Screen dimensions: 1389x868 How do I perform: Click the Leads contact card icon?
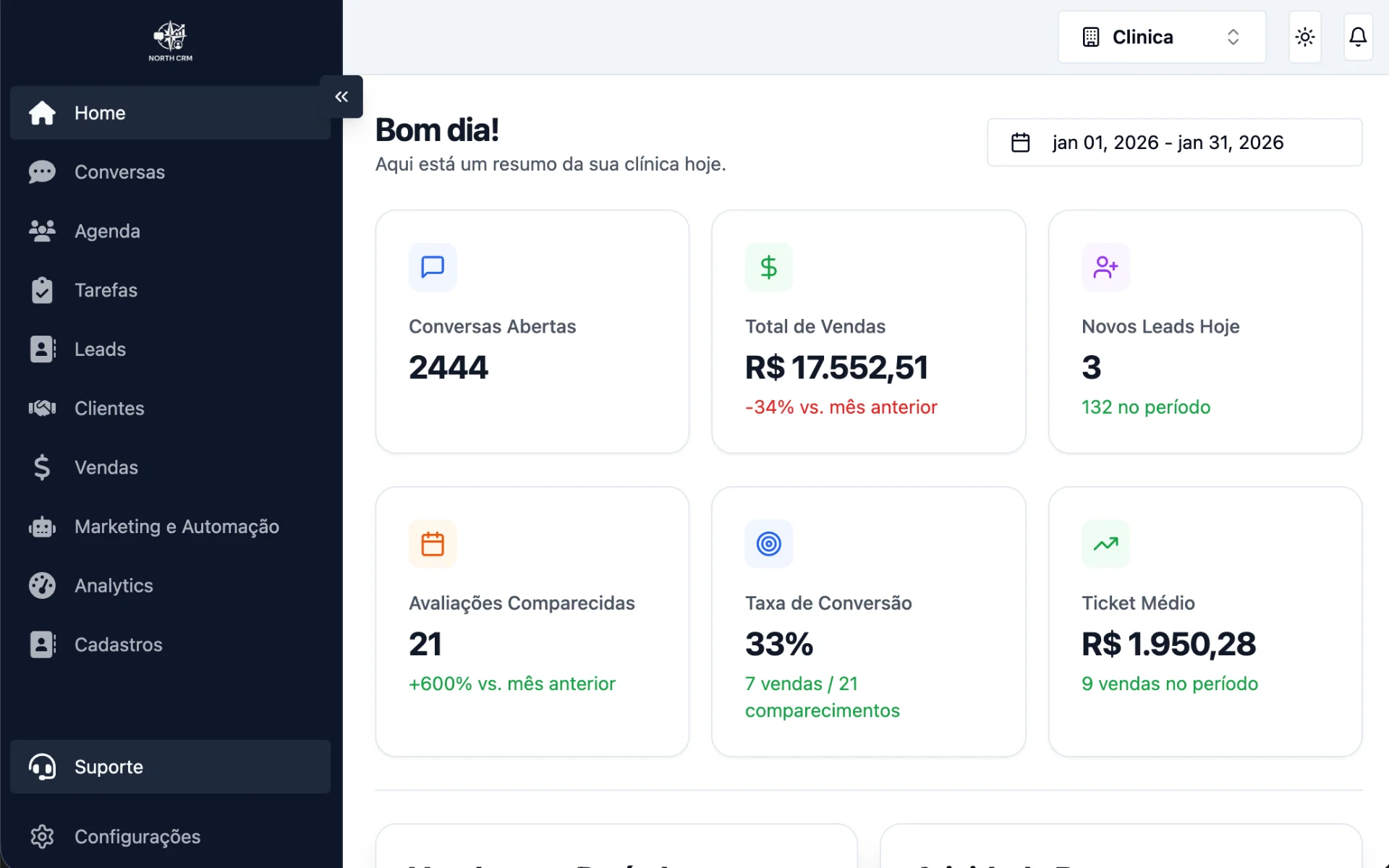[42, 349]
